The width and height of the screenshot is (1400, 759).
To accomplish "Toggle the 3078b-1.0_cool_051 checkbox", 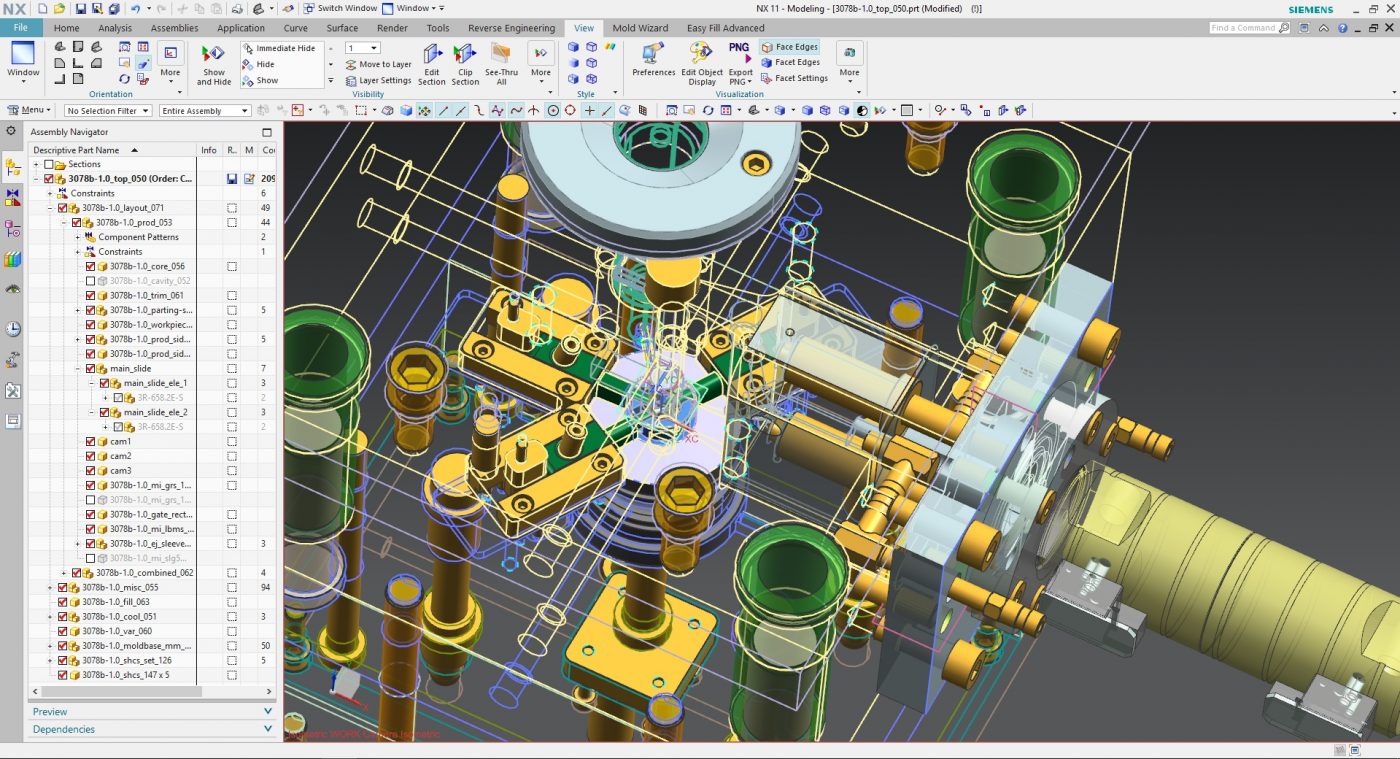I will pos(62,616).
